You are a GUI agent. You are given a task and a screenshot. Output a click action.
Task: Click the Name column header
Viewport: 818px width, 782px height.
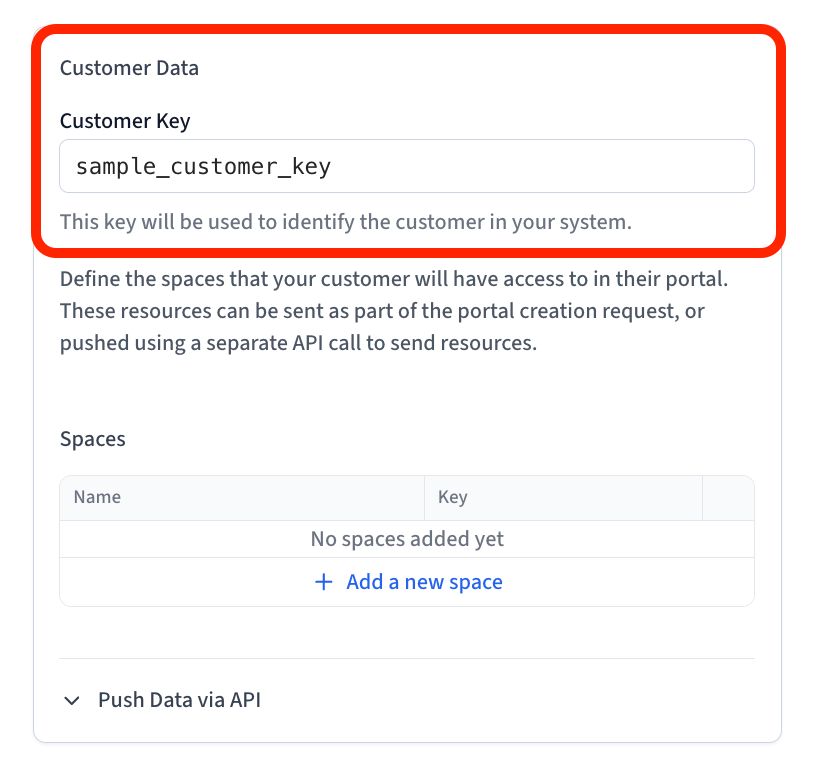97,497
